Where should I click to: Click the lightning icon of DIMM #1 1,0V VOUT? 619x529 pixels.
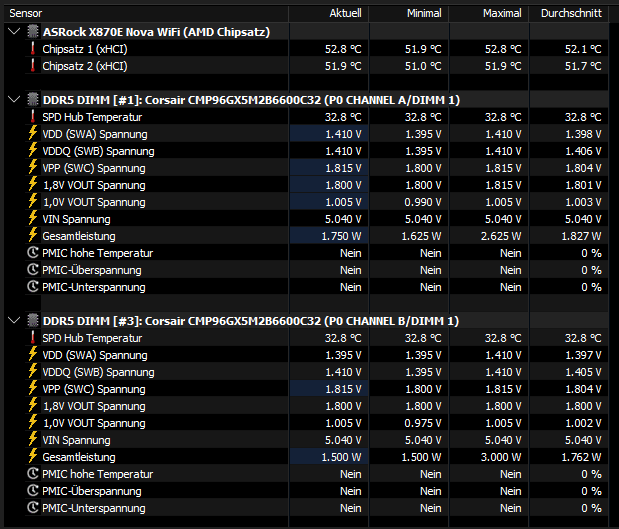pyautogui.click(x=33, y=201)
